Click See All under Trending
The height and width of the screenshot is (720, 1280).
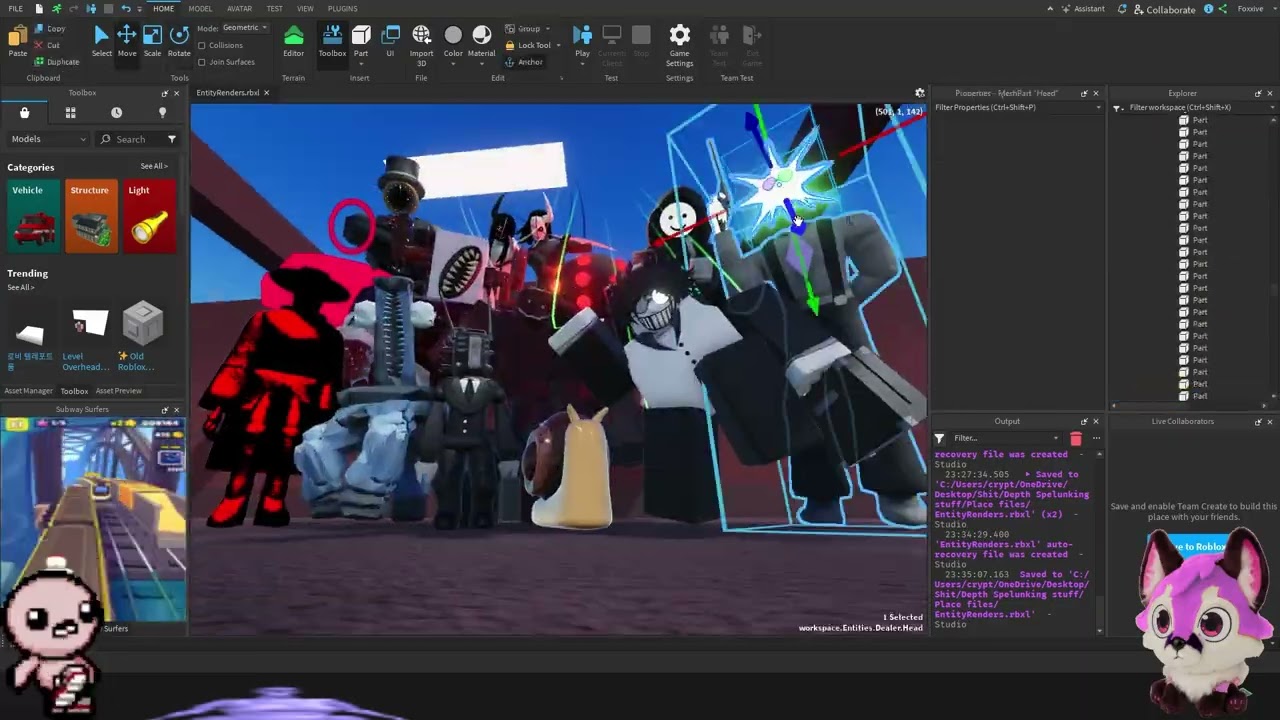(20, 288)
